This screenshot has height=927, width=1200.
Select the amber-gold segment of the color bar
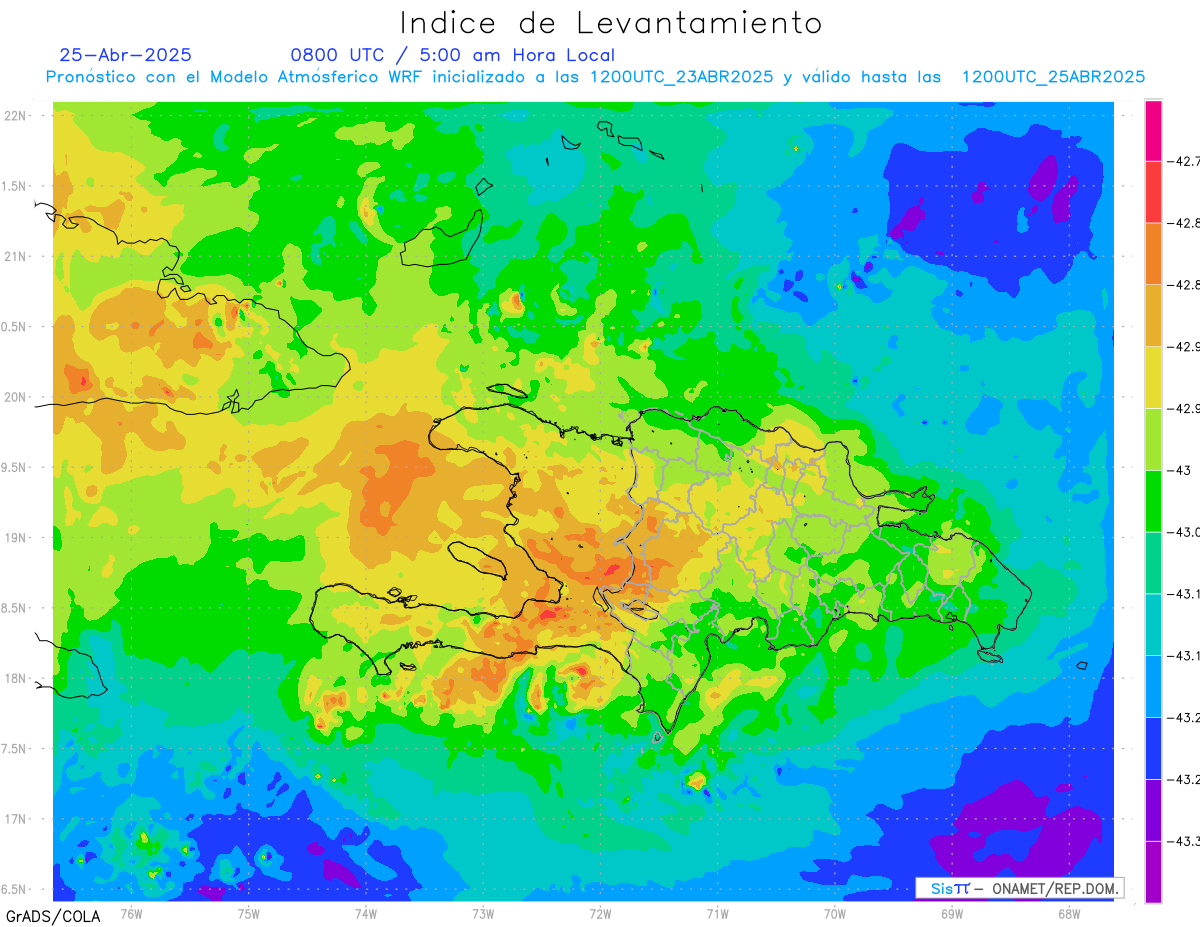(x=1153, y=316)
